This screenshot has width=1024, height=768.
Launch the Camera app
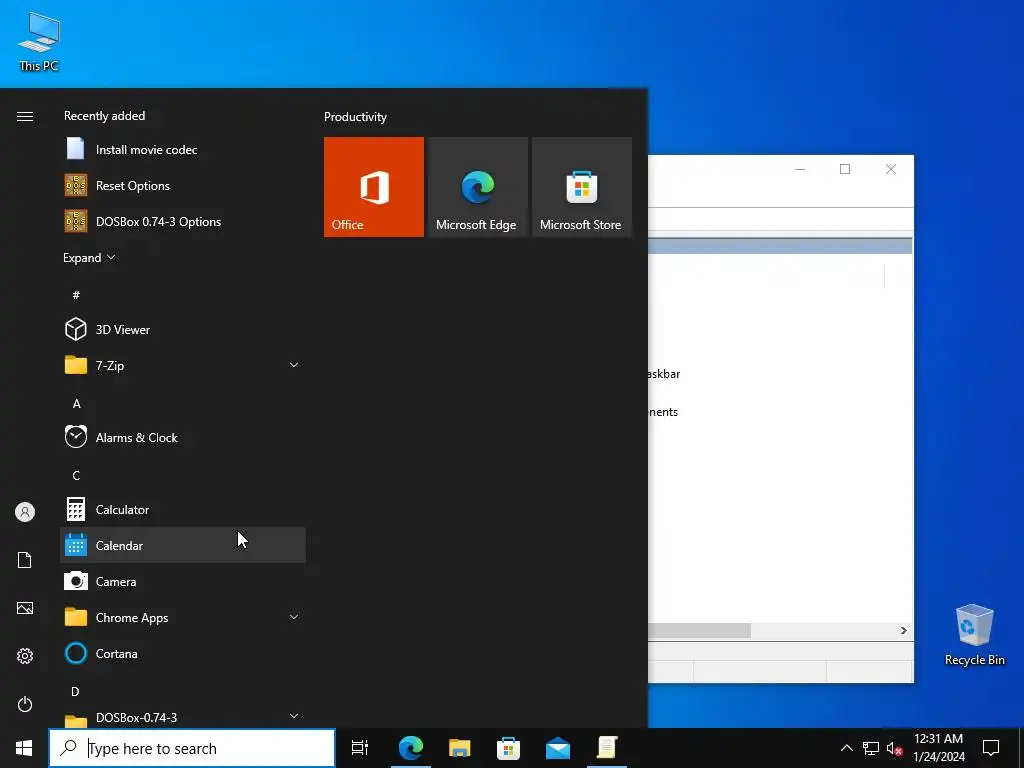click(183, 581)
